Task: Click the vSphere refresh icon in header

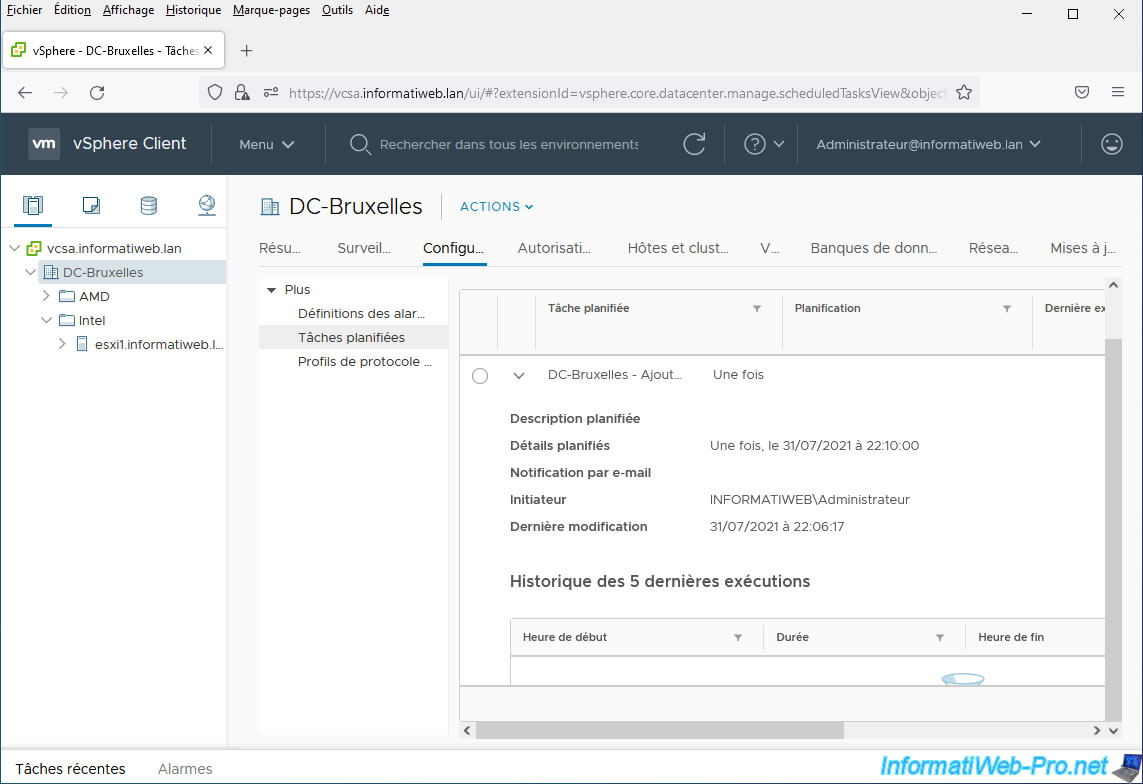Action: [x=694, y=144]
